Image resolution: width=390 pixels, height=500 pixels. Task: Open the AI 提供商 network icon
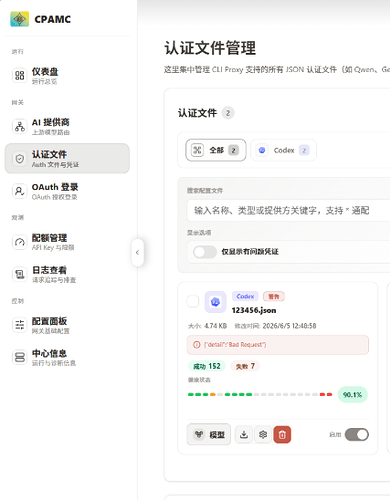[20, 126]
